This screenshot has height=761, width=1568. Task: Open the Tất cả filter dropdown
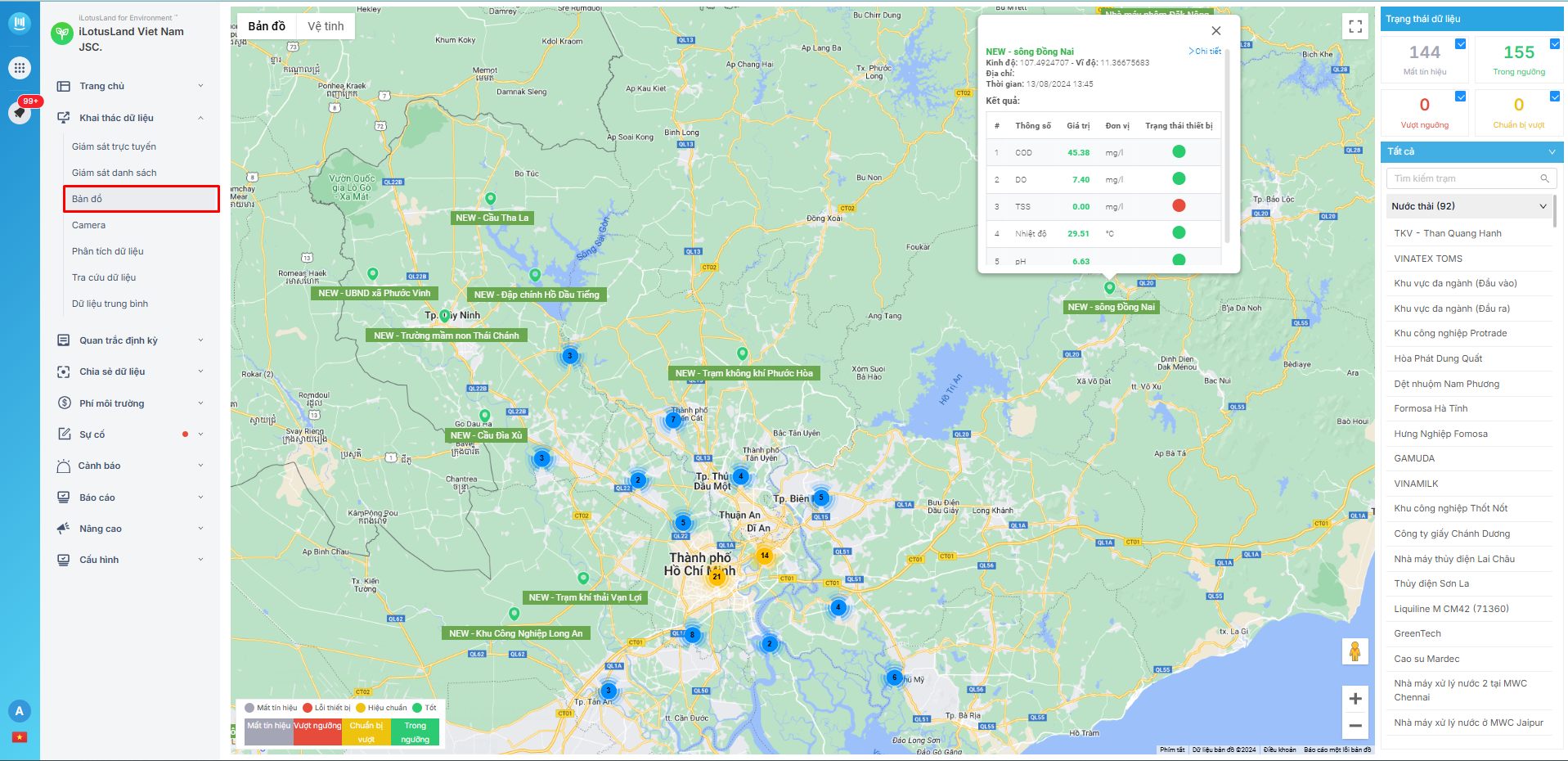[x=1472, y=151]
